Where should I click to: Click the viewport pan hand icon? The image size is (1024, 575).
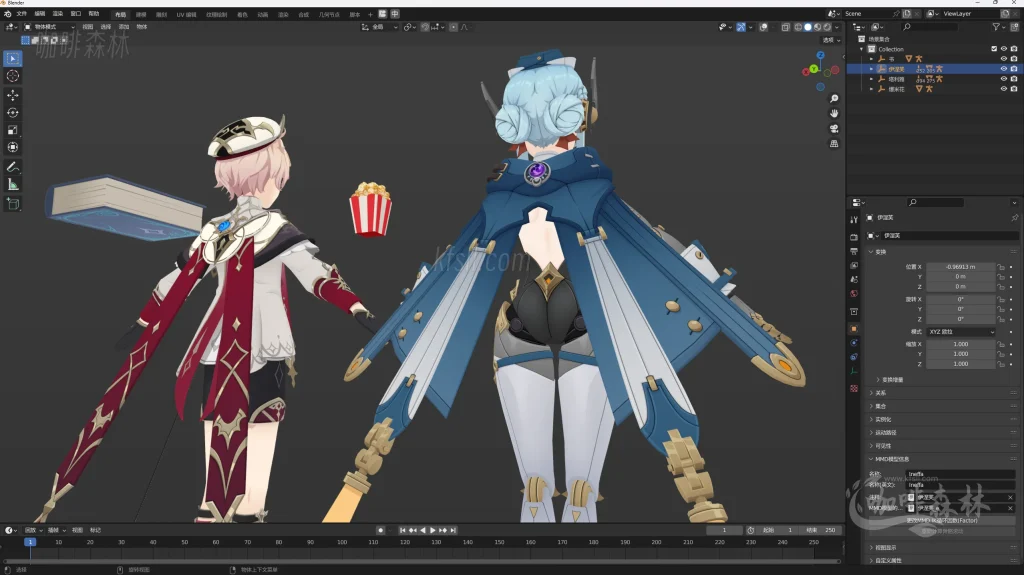pos(834,114)
